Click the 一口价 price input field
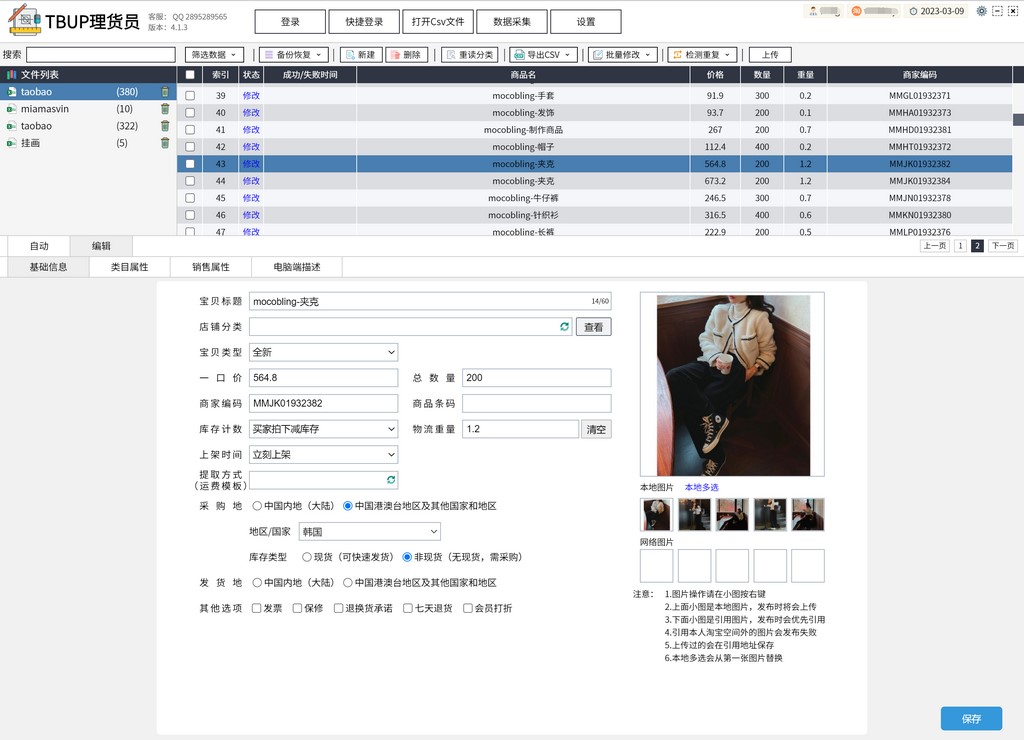This screenshot has height=740, width=1024. [323, 378]
